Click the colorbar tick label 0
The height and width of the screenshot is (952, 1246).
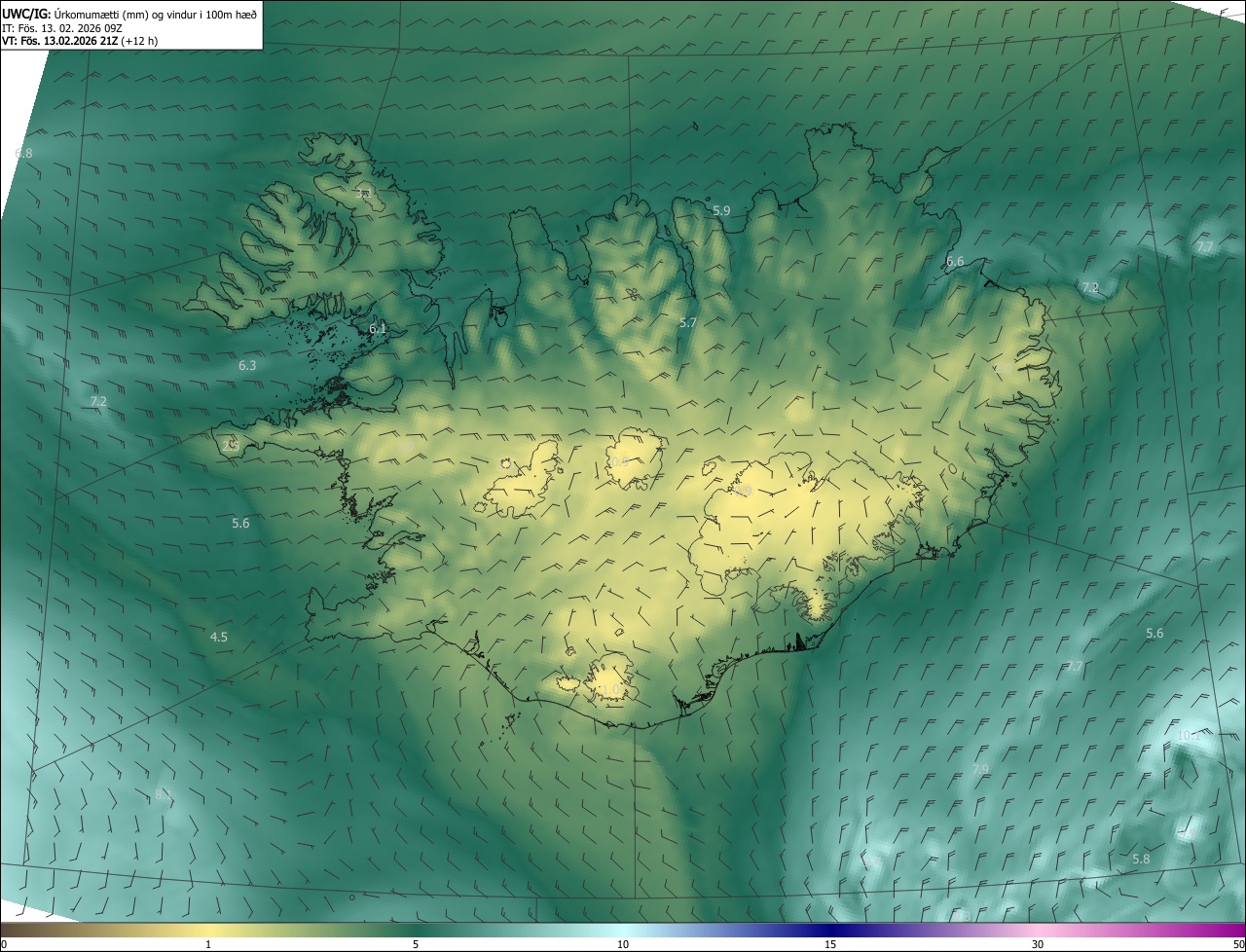[4, 944]
